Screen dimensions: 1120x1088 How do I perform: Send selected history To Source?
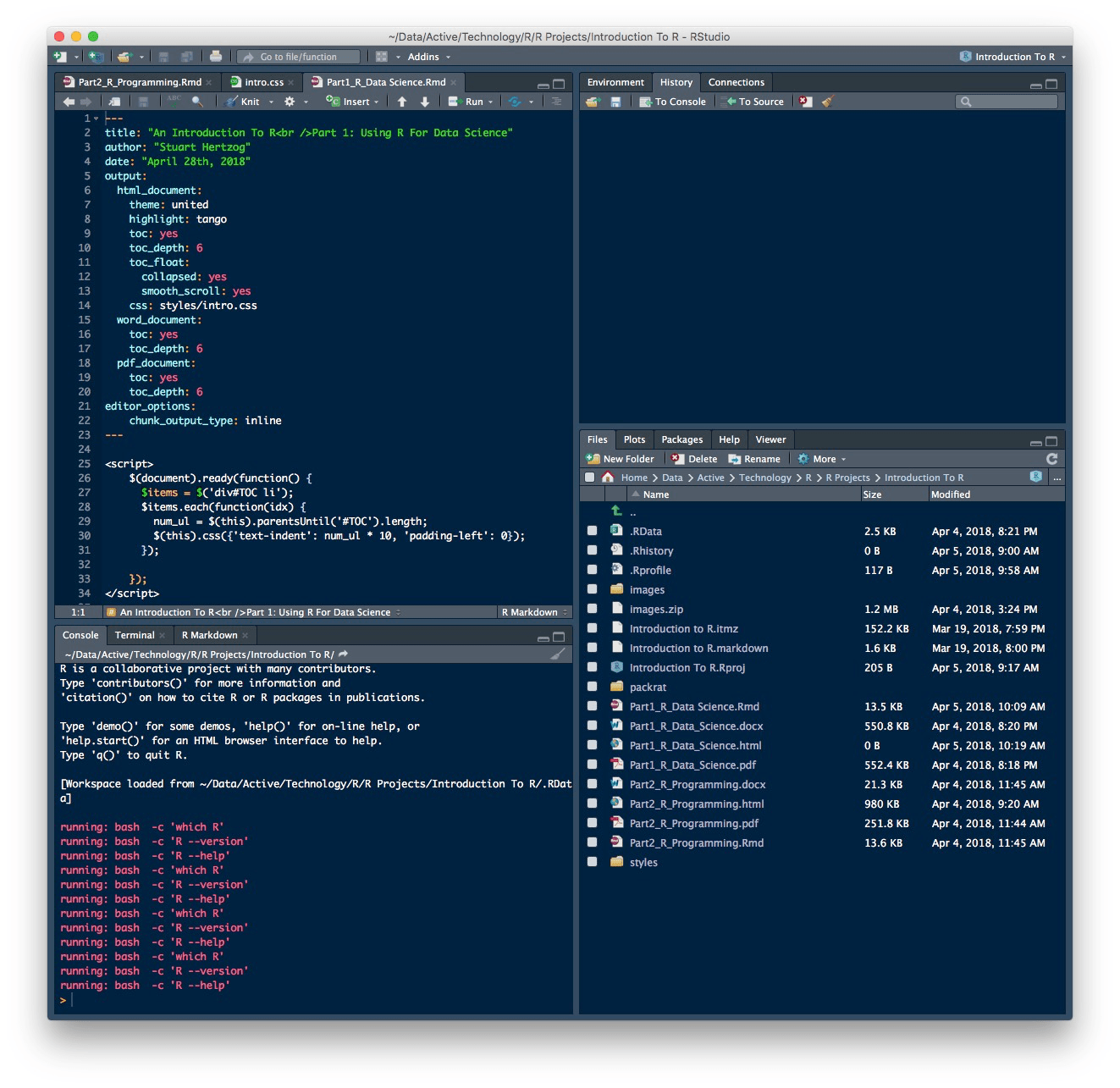(x=753, y=102)
